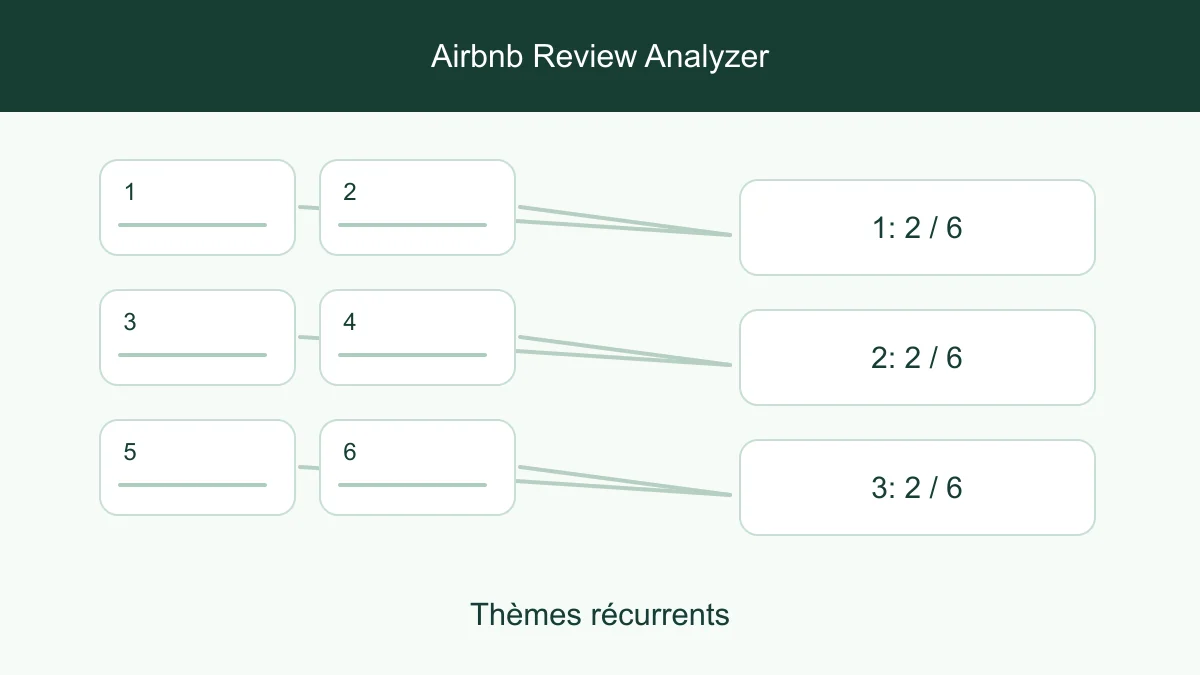Select review card number 2

[x=418, y=207]
